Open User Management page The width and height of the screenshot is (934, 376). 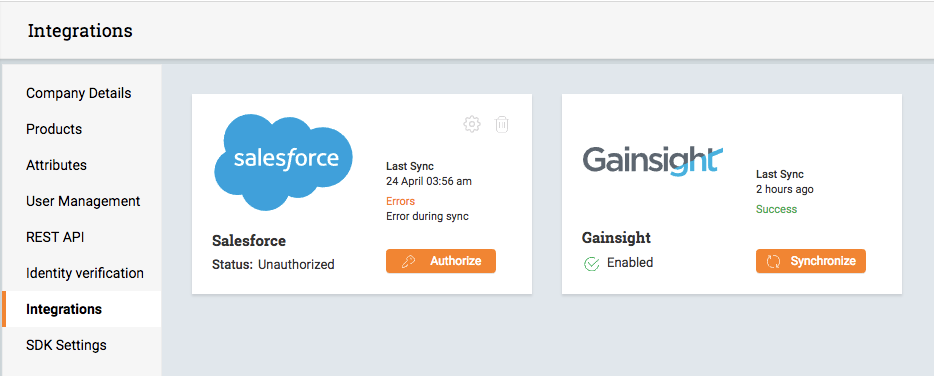(81, 201)
